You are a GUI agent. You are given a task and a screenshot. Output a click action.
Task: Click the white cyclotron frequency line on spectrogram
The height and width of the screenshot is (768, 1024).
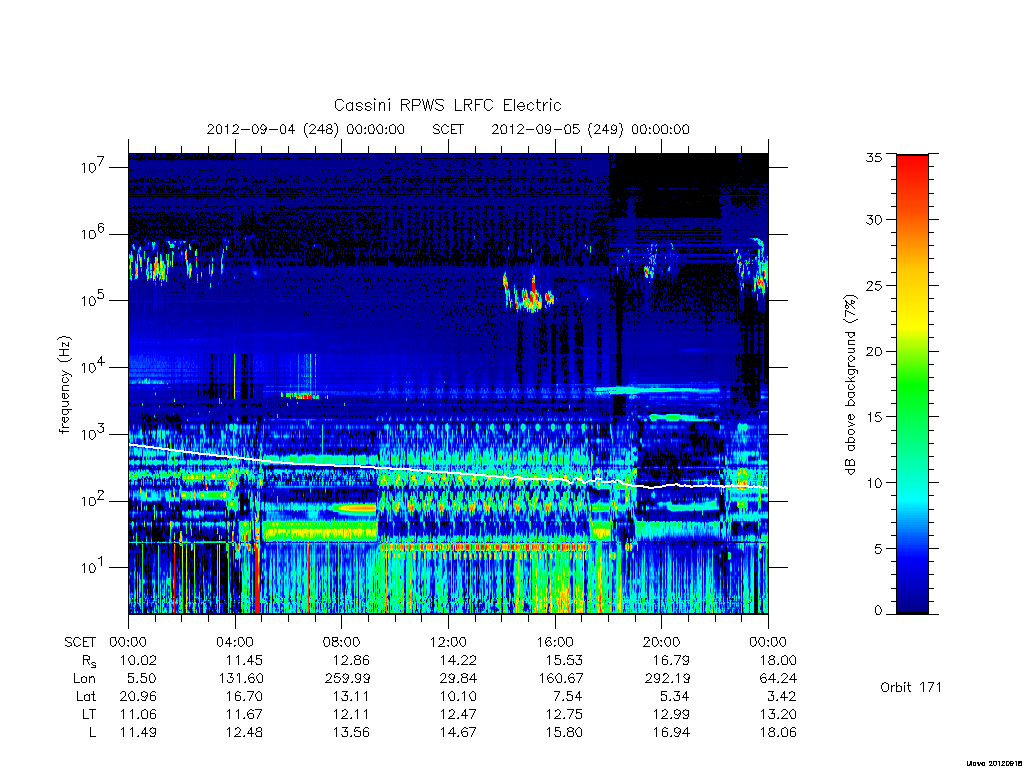448,470
